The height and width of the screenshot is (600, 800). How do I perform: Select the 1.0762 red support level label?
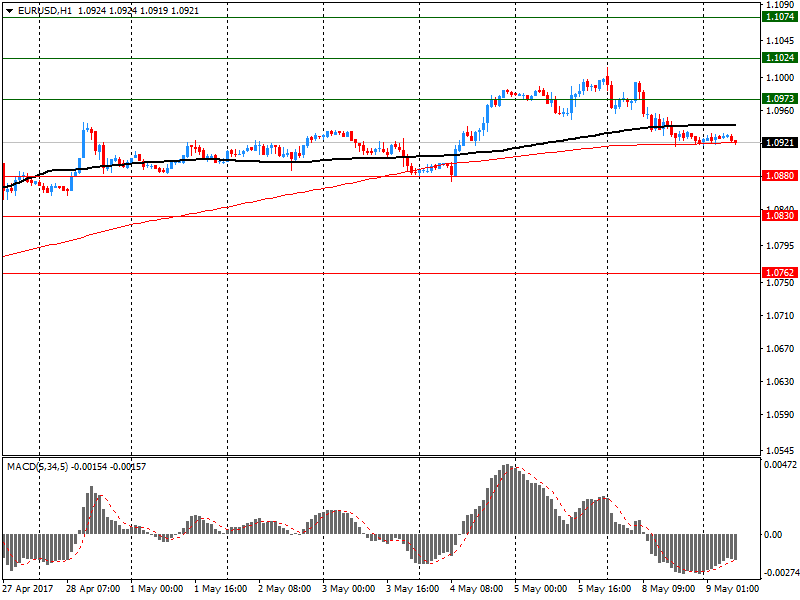click(x=780, y=272)
